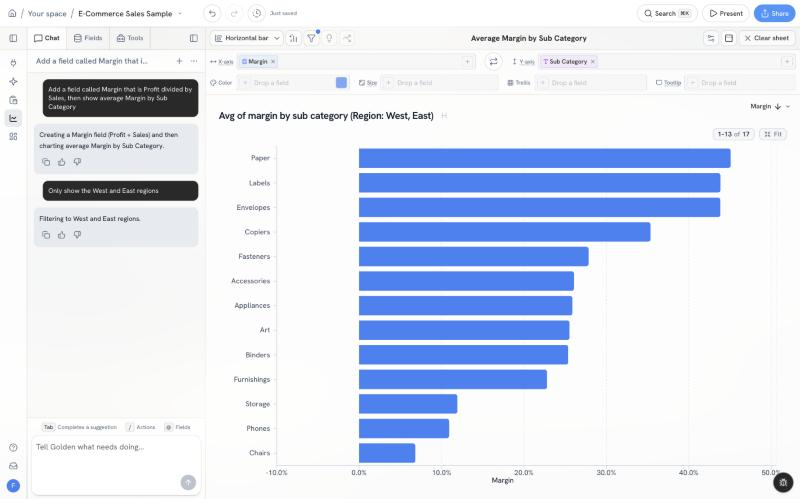Open the sort bars icon in chart toolbar
This screenshot has height=499, width=800.
point(293,38)
